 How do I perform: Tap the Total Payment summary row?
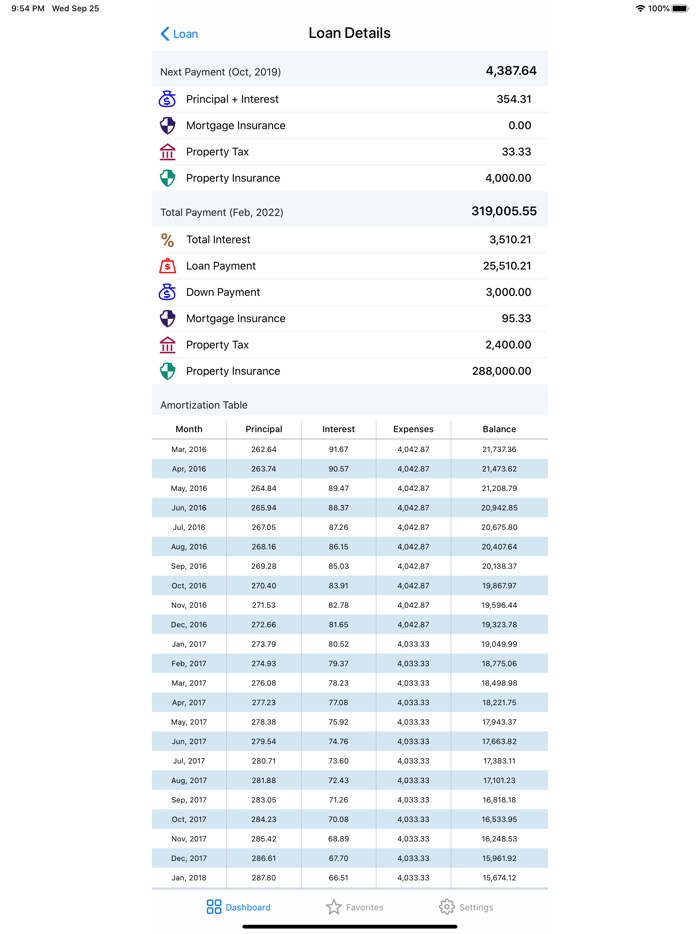tap(350, 212)
